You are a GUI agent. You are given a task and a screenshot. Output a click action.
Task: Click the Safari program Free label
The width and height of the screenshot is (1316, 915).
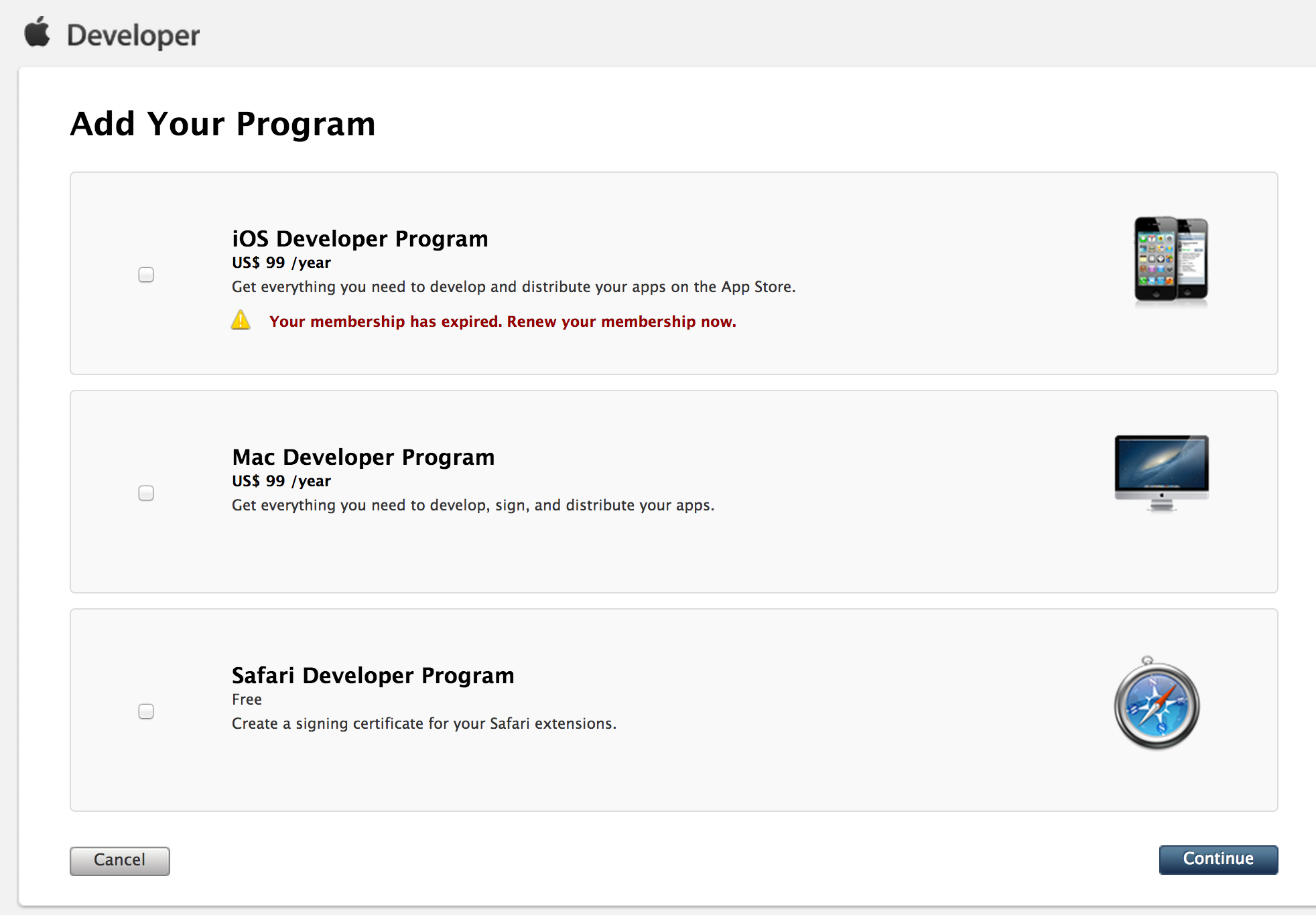(x=247, y=699)
